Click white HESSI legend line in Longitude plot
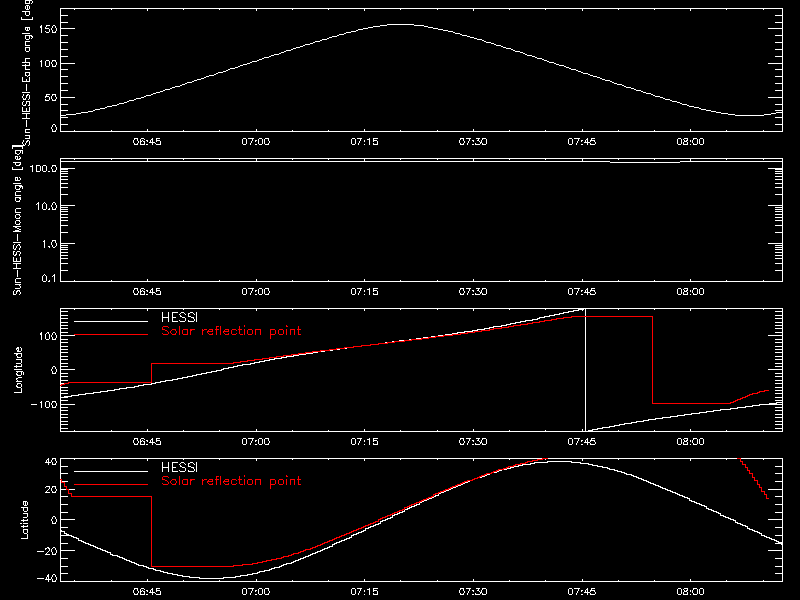 [x=111, y=321]
